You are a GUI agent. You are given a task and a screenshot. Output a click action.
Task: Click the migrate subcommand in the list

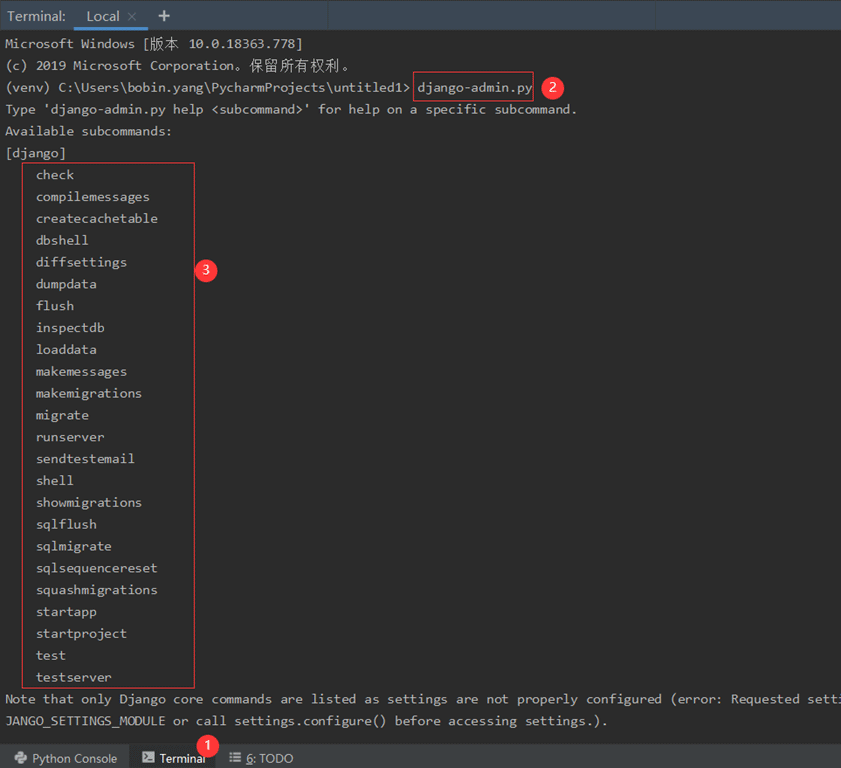pyautogui.click(x=62, y=415)
